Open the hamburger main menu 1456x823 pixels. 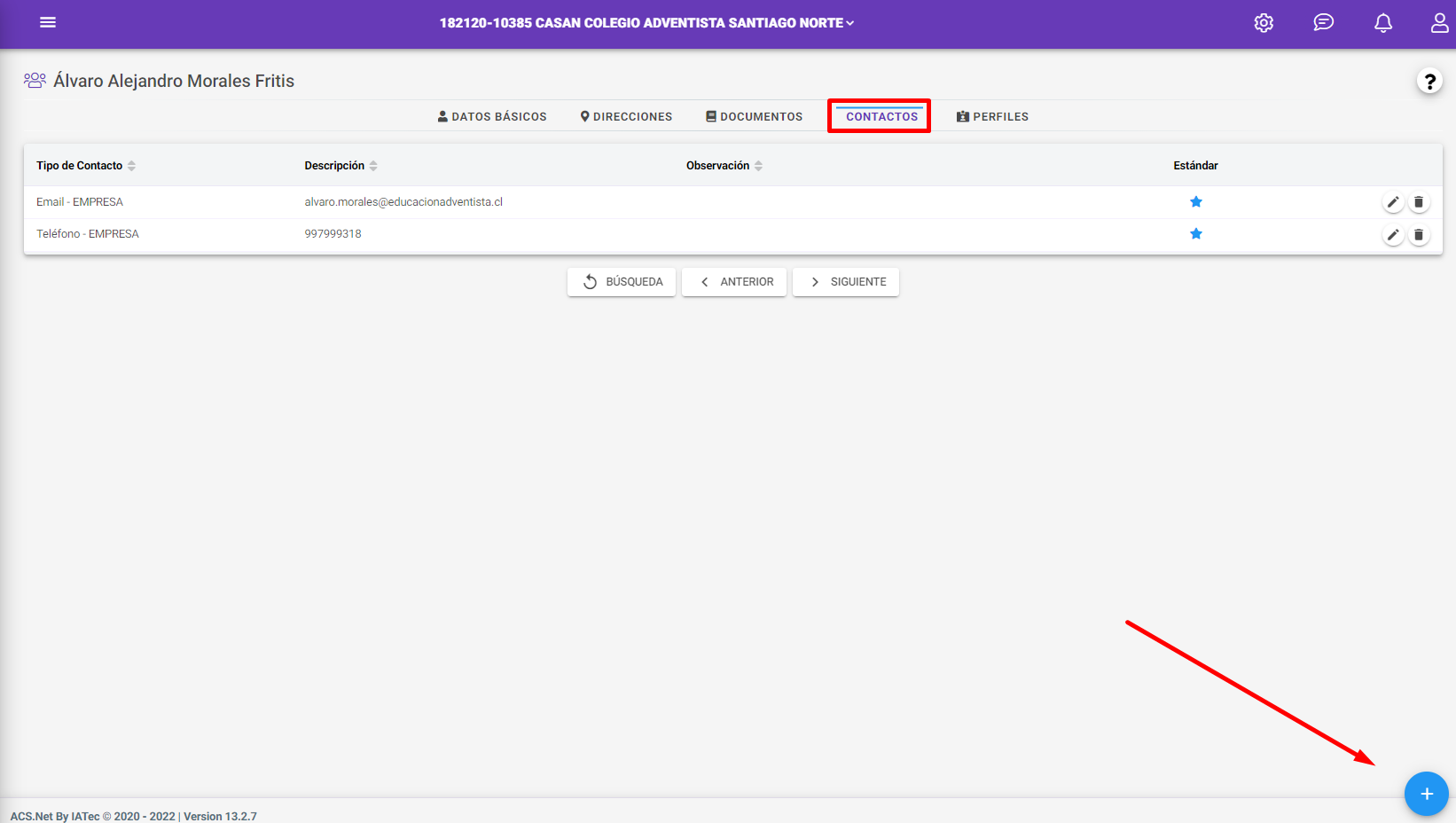pyautogui.click(x=48, y=22)
